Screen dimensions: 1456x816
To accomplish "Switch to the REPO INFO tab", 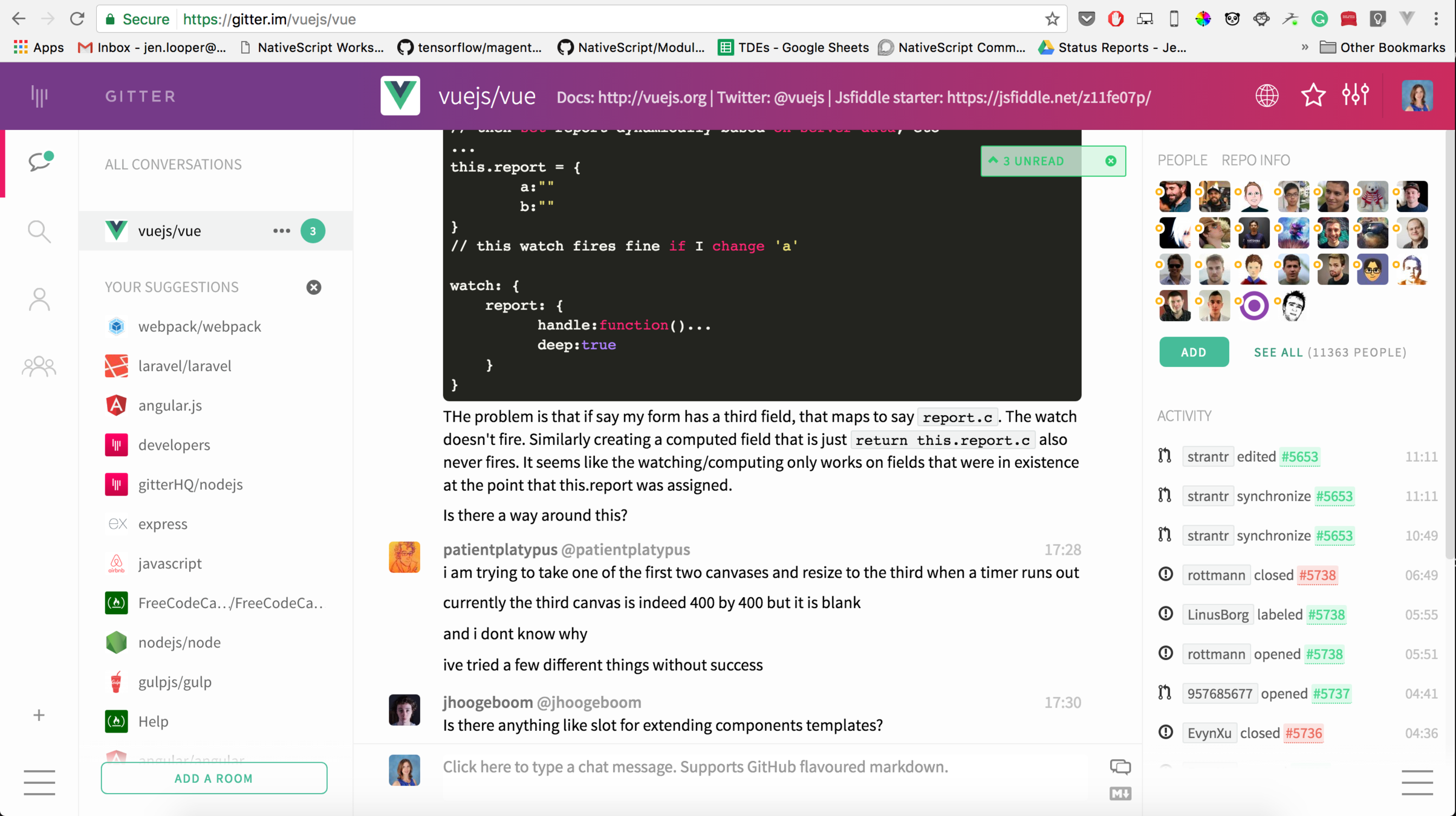I will [1255, 160].
